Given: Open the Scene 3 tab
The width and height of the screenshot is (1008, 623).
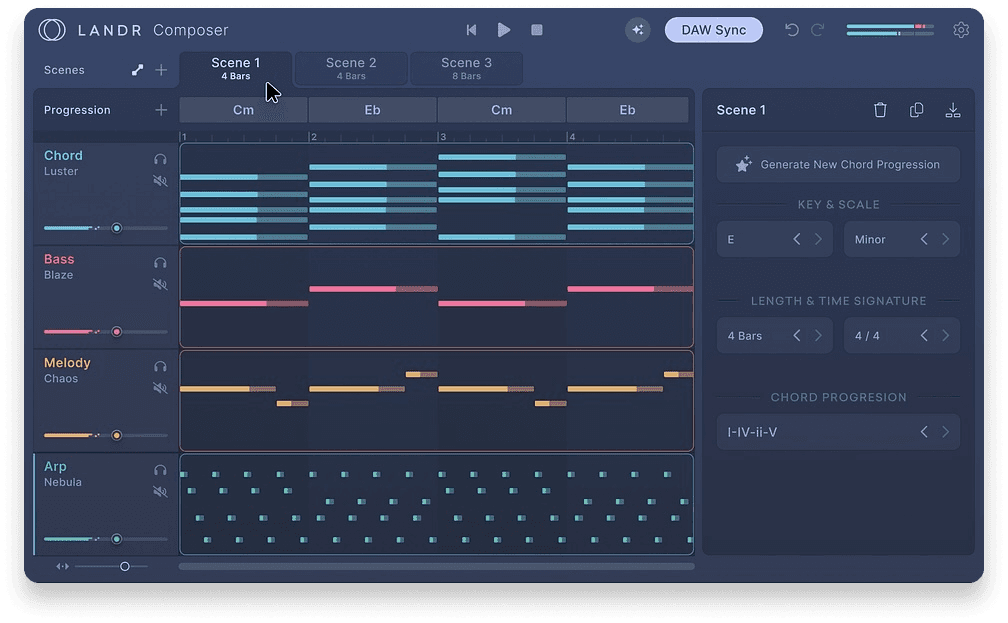Looking at the screenshot, I should pos(466,67).
